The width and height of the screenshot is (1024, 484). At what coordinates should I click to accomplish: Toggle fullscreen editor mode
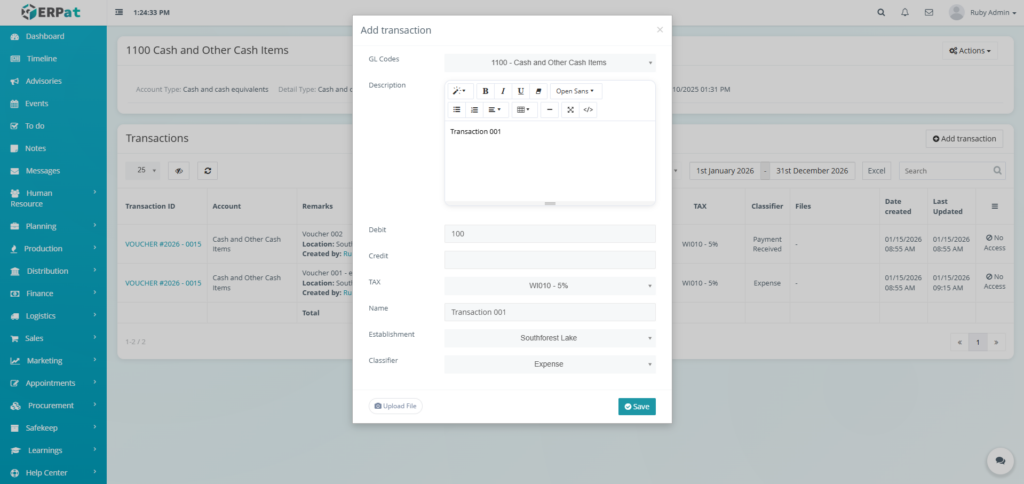570,110
